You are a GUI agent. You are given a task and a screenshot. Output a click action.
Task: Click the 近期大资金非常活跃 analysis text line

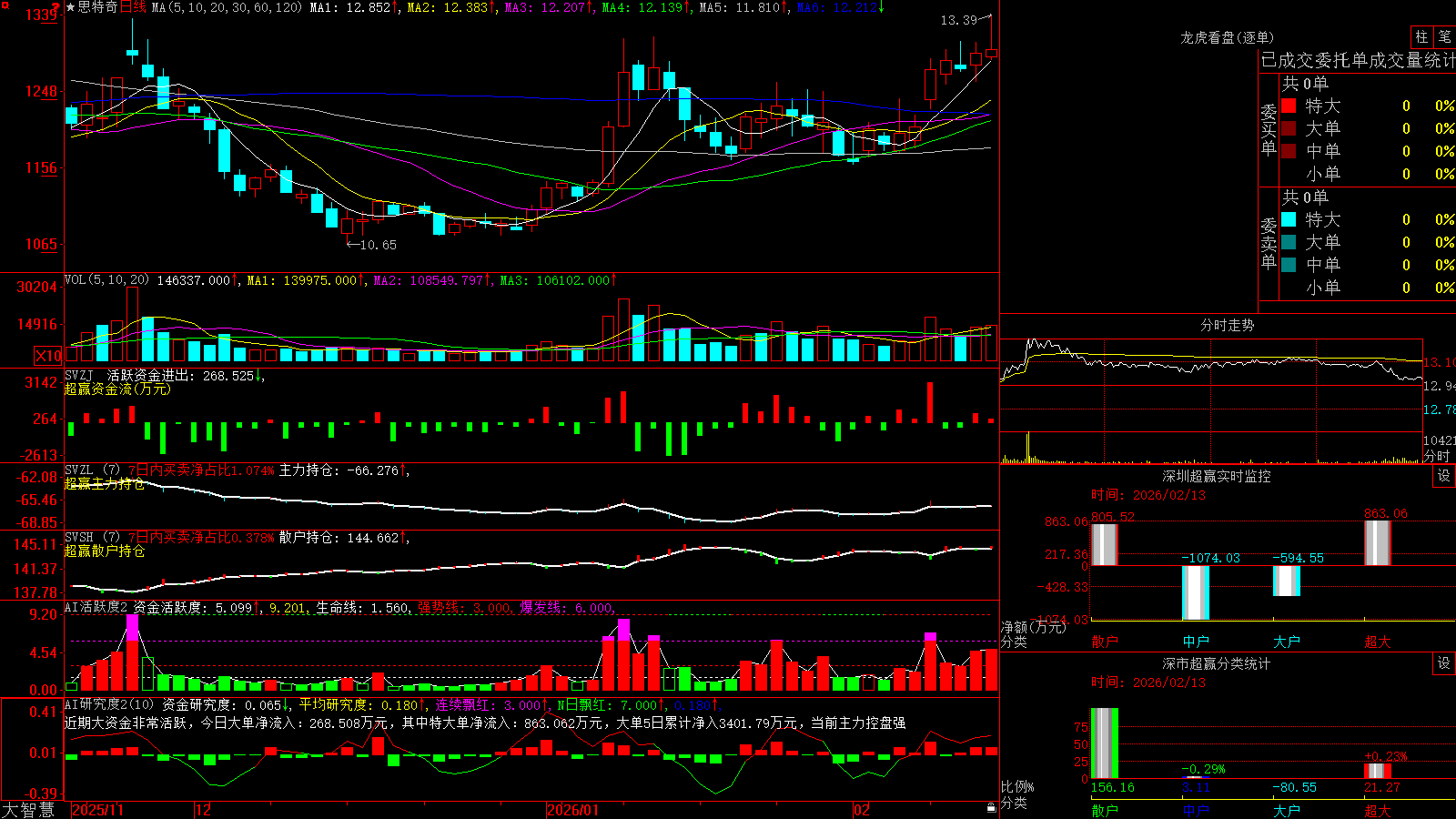pyautogui.click(x=485, y=723)
